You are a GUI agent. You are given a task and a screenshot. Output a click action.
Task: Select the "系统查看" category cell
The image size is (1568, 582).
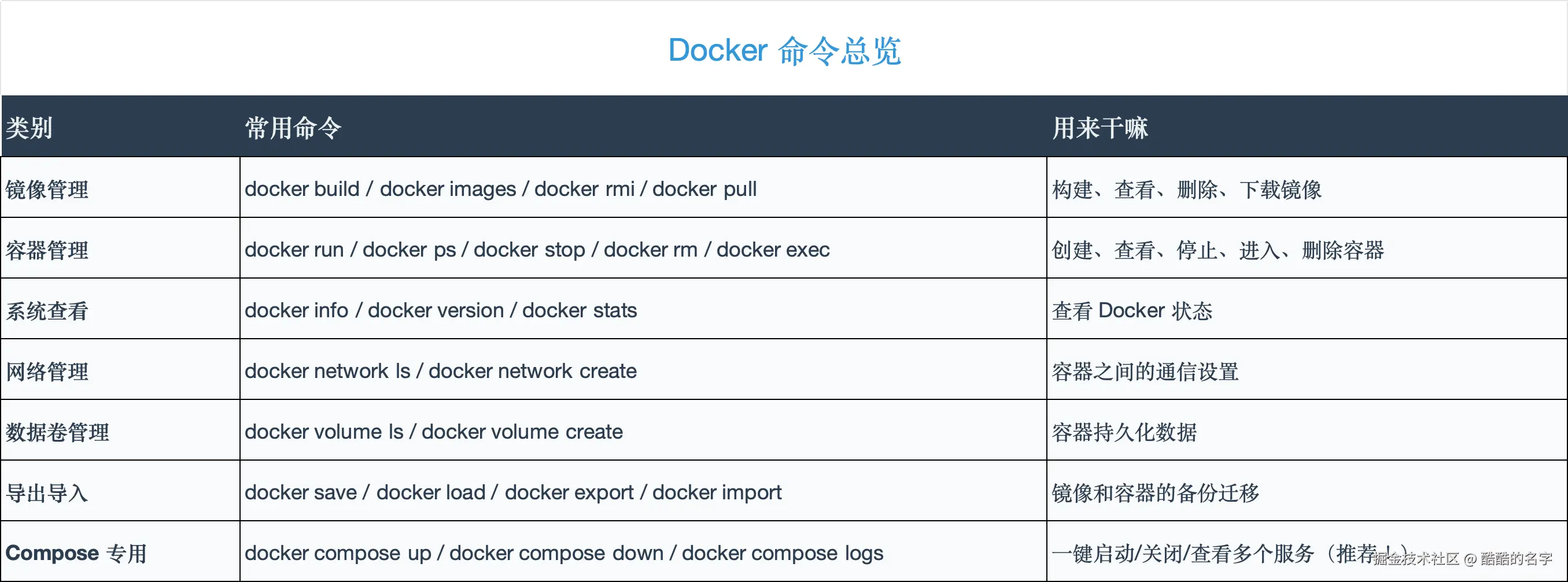47,311
